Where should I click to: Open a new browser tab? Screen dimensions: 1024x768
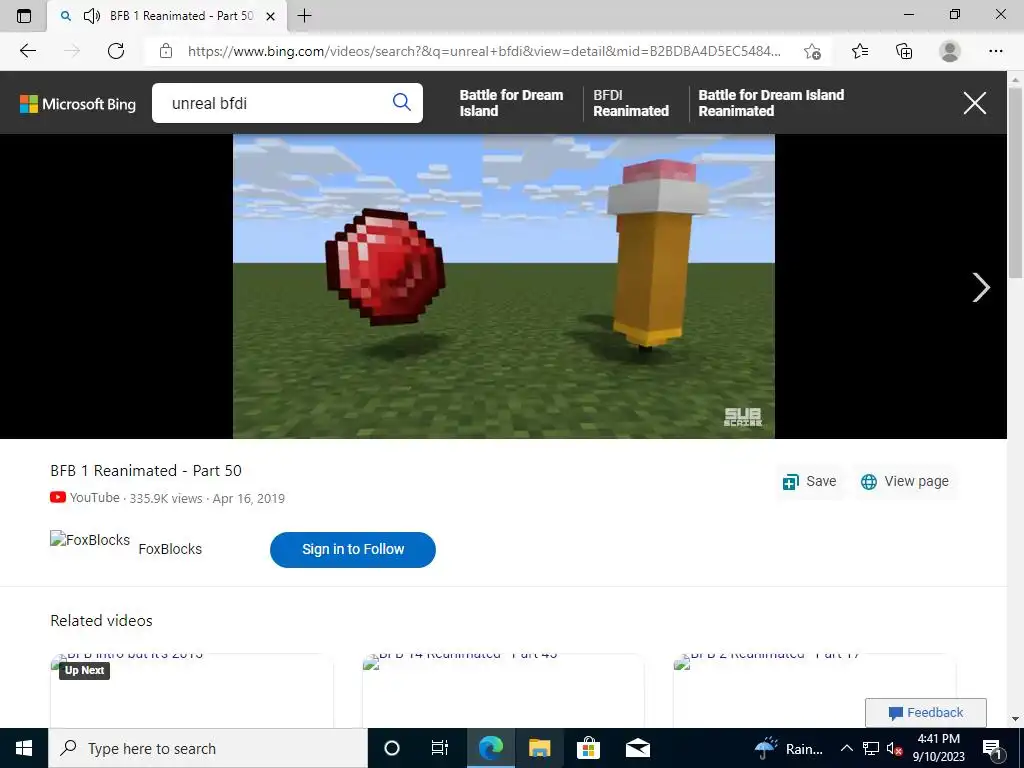[x=304, y=16]
